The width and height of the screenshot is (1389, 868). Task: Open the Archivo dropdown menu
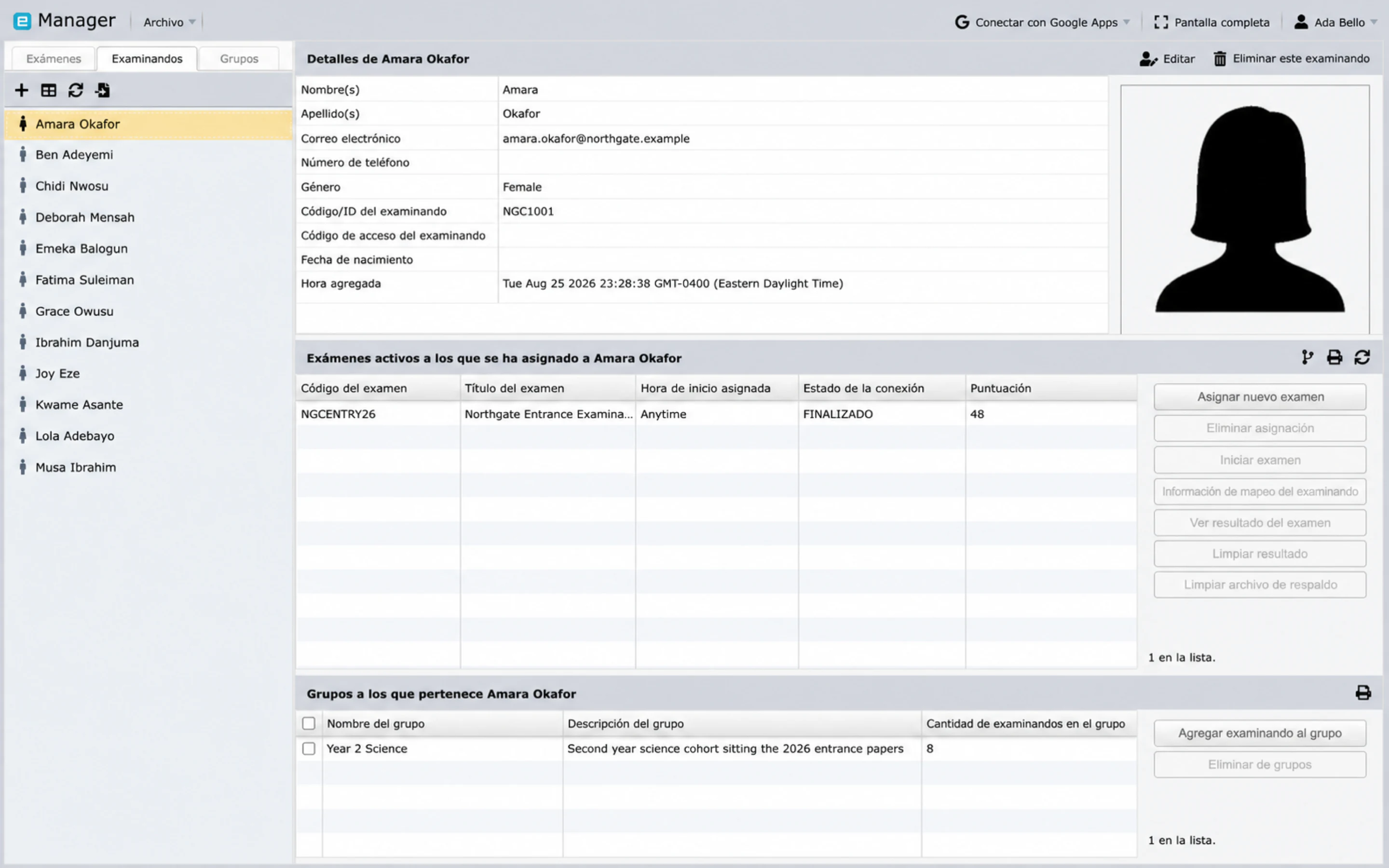169,22
